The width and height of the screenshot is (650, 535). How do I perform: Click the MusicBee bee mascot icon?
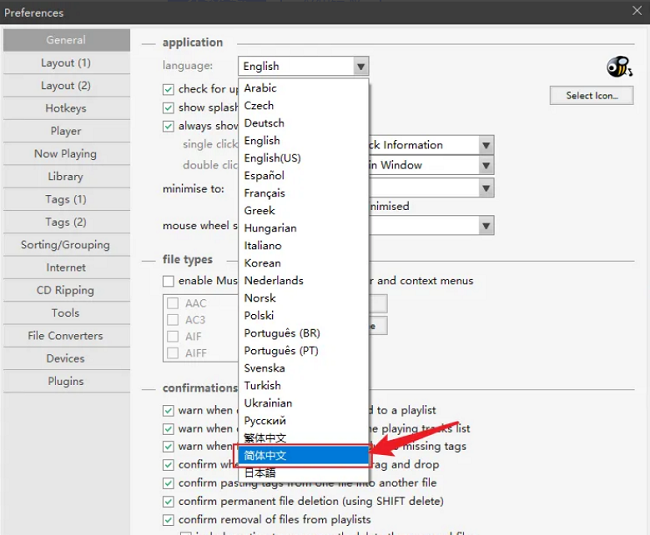[x=619, y=67]
